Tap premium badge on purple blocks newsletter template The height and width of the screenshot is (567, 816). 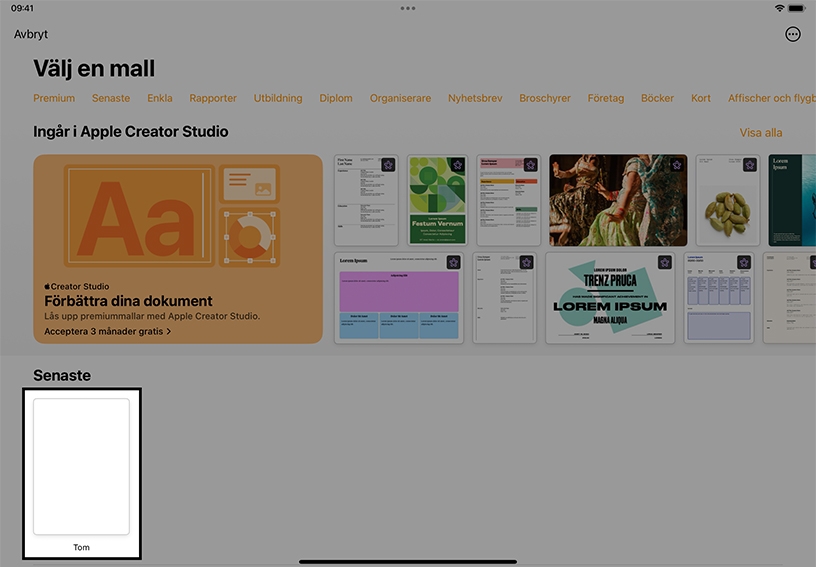point(453,262)
